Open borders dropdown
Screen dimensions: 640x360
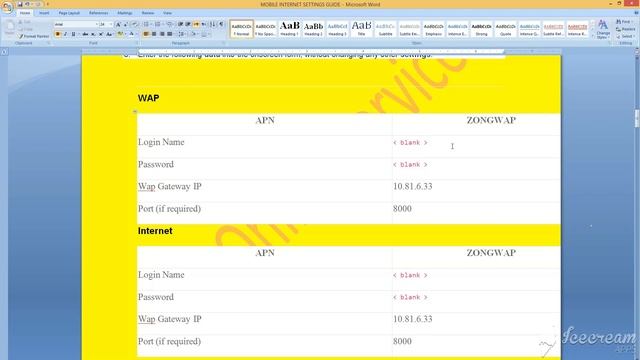[x=206, y=34]
